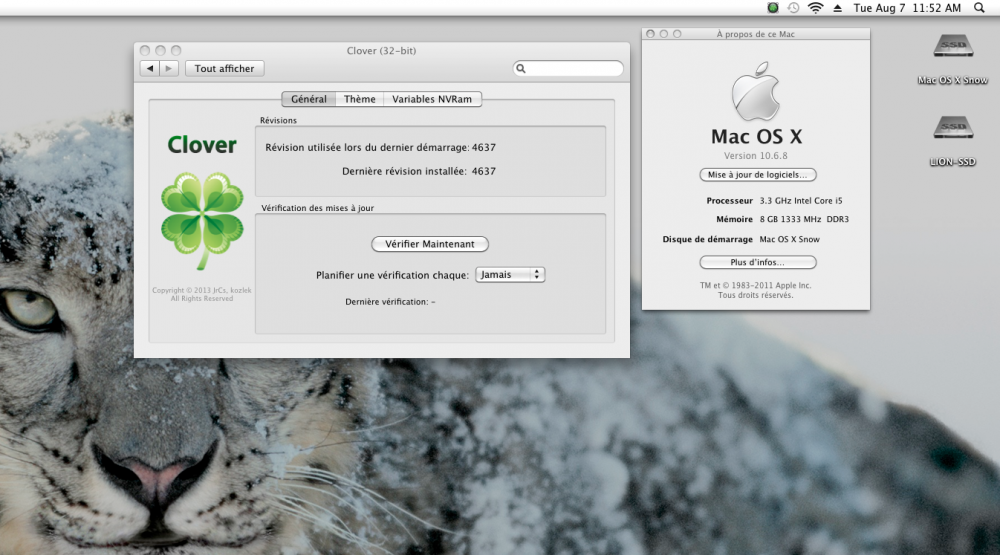Click Vérifier Maintenant to check for updates
The image size is (1000, 555).
click(430, 244)
